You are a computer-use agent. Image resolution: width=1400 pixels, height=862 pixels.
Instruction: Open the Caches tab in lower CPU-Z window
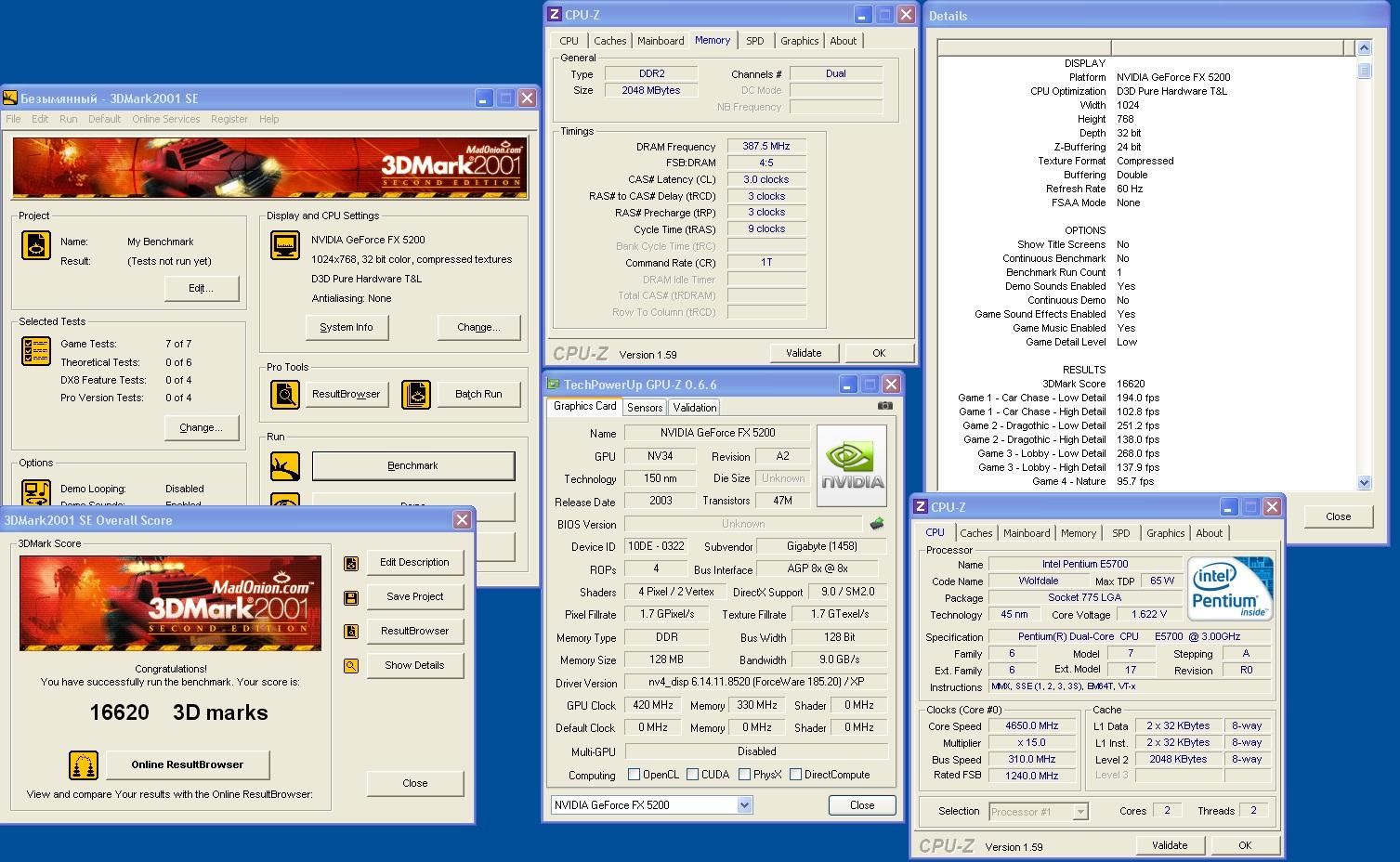976,533
